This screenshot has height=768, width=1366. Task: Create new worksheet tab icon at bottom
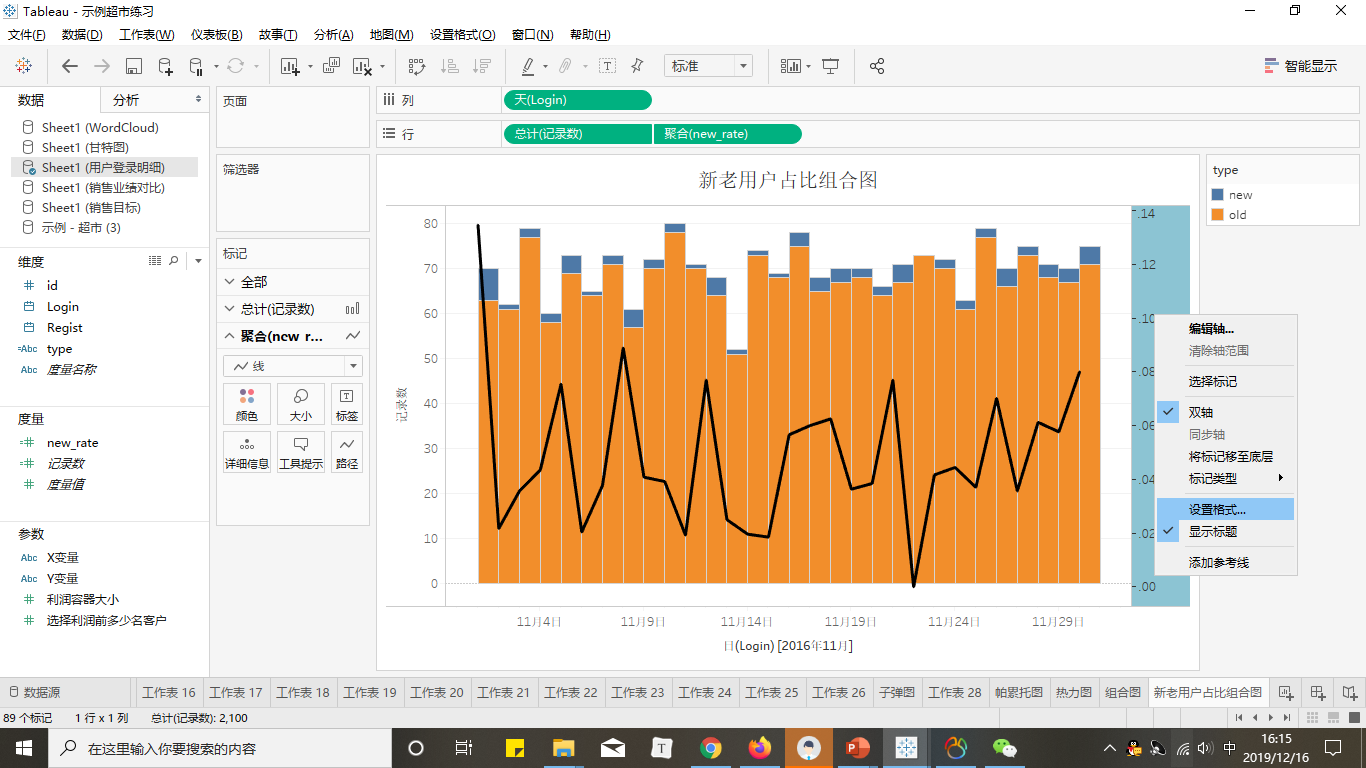pos(1286,692)
